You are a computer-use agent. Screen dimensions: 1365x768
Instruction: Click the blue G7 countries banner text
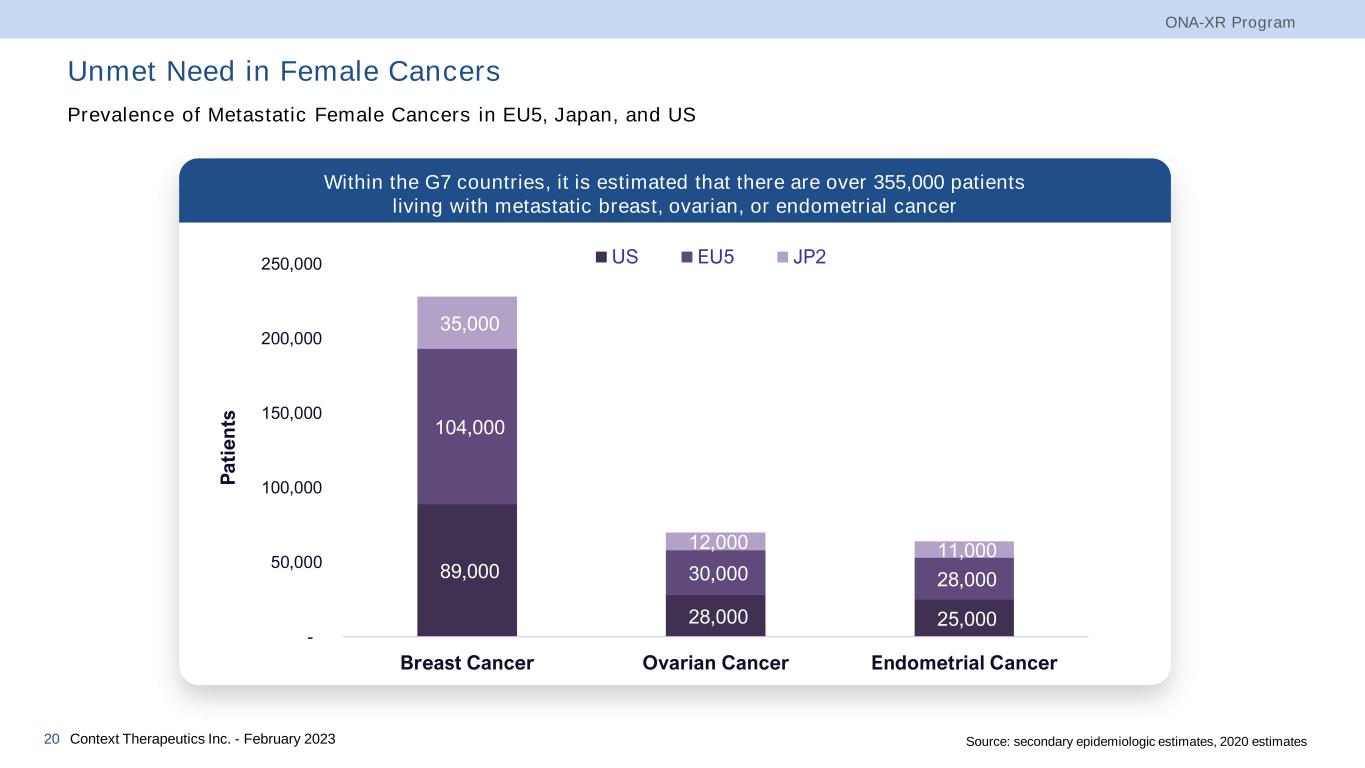point(674,195)
